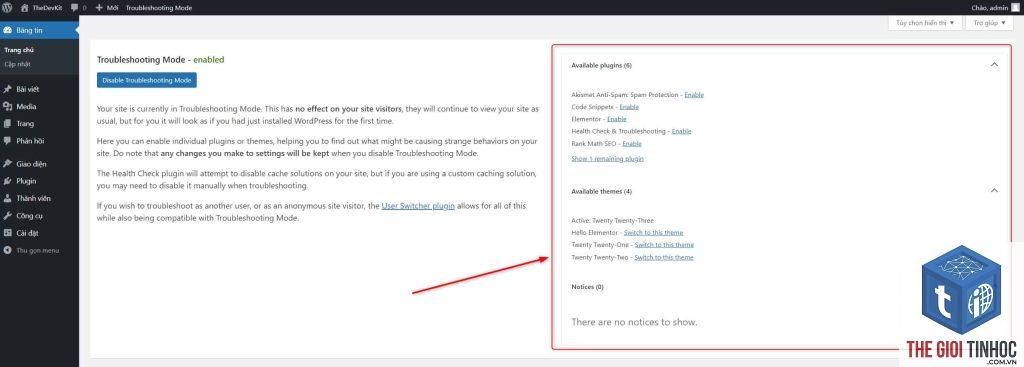Image resolution: width=1024 pixels, height=367 pixels.
Task: Expand Tùy chọn hiển thị screen options
Action: (925, 22)
